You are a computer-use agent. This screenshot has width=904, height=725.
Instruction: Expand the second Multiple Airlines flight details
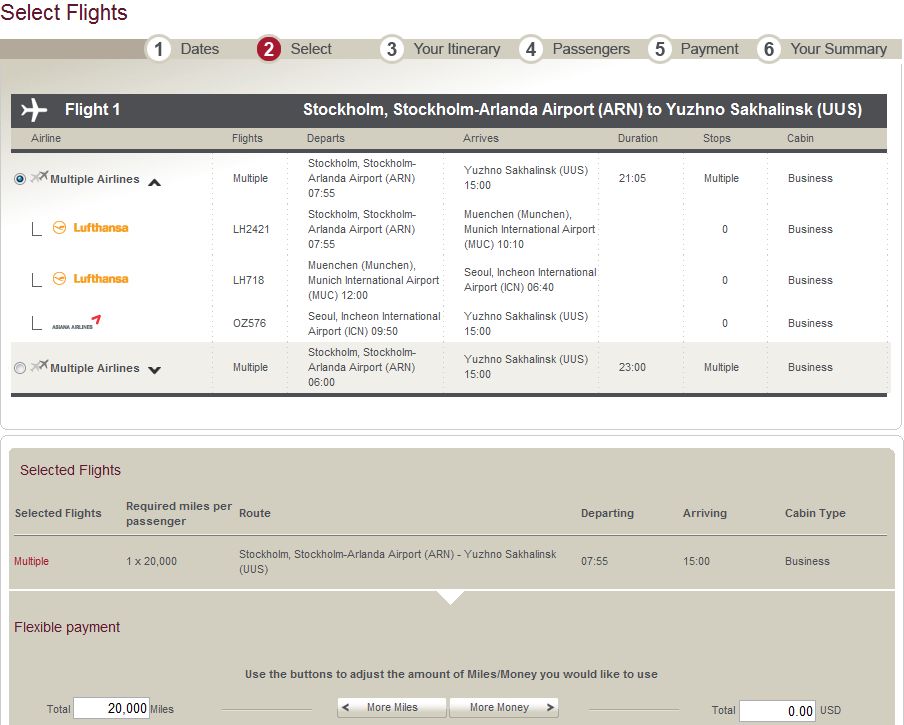click(x=155, y=370)
